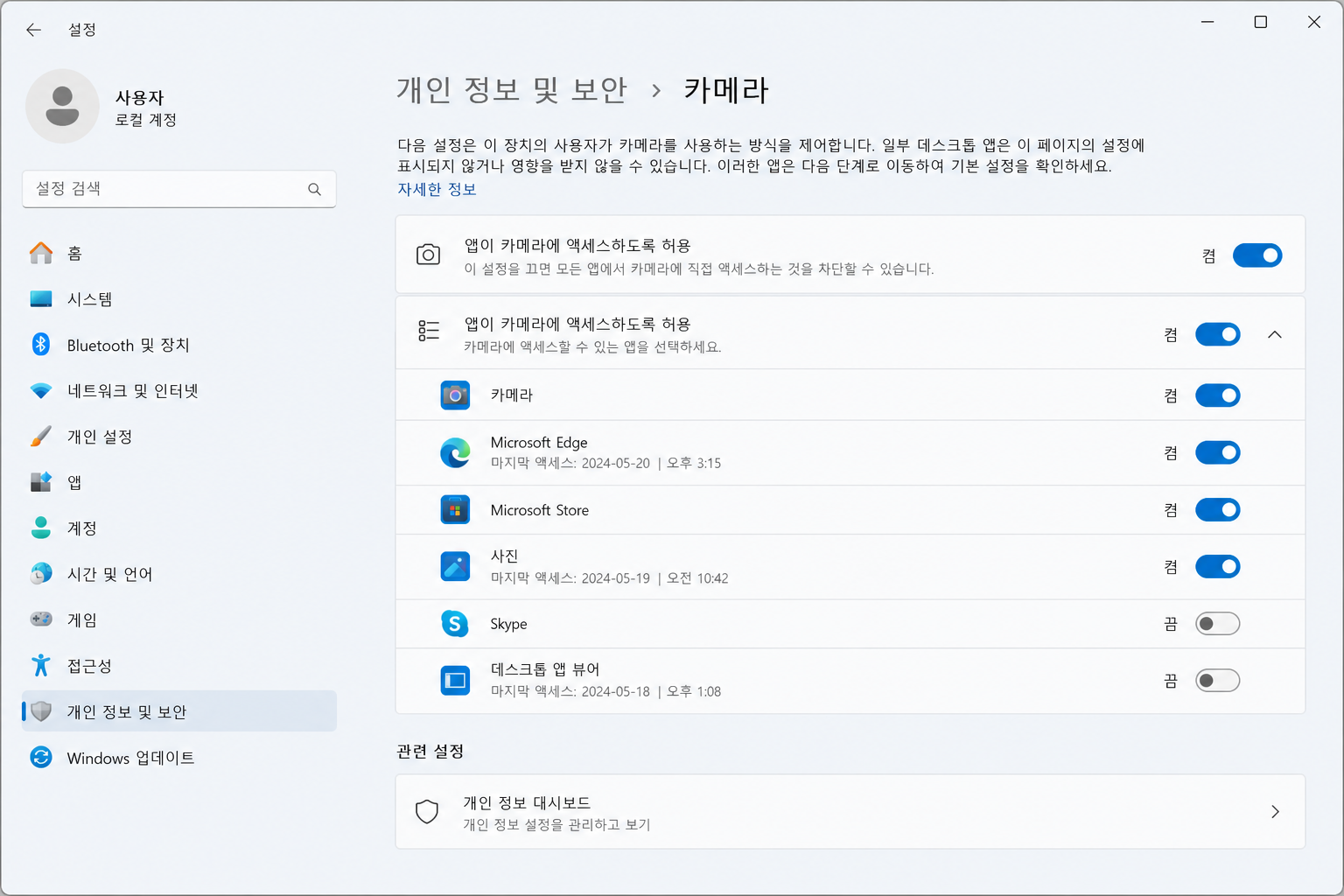Open 개인 정보 대시보드 via chevron arrow
This screenshot has width=1344, height=896.
coord(1275,812)
